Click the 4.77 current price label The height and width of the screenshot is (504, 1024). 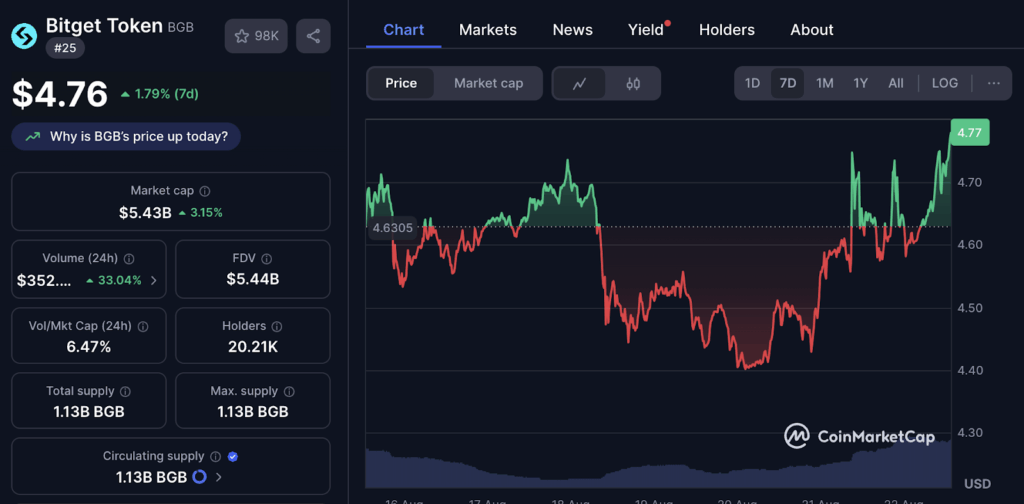(969, 132)
